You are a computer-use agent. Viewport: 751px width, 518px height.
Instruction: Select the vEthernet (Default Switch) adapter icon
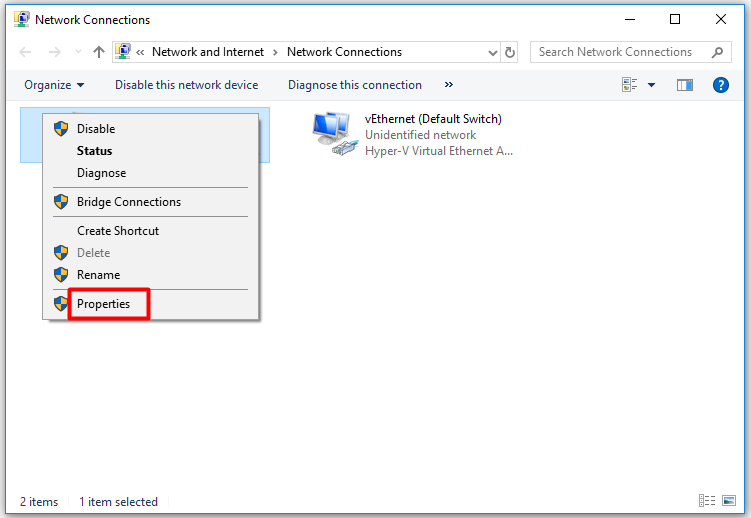point(335,134)
